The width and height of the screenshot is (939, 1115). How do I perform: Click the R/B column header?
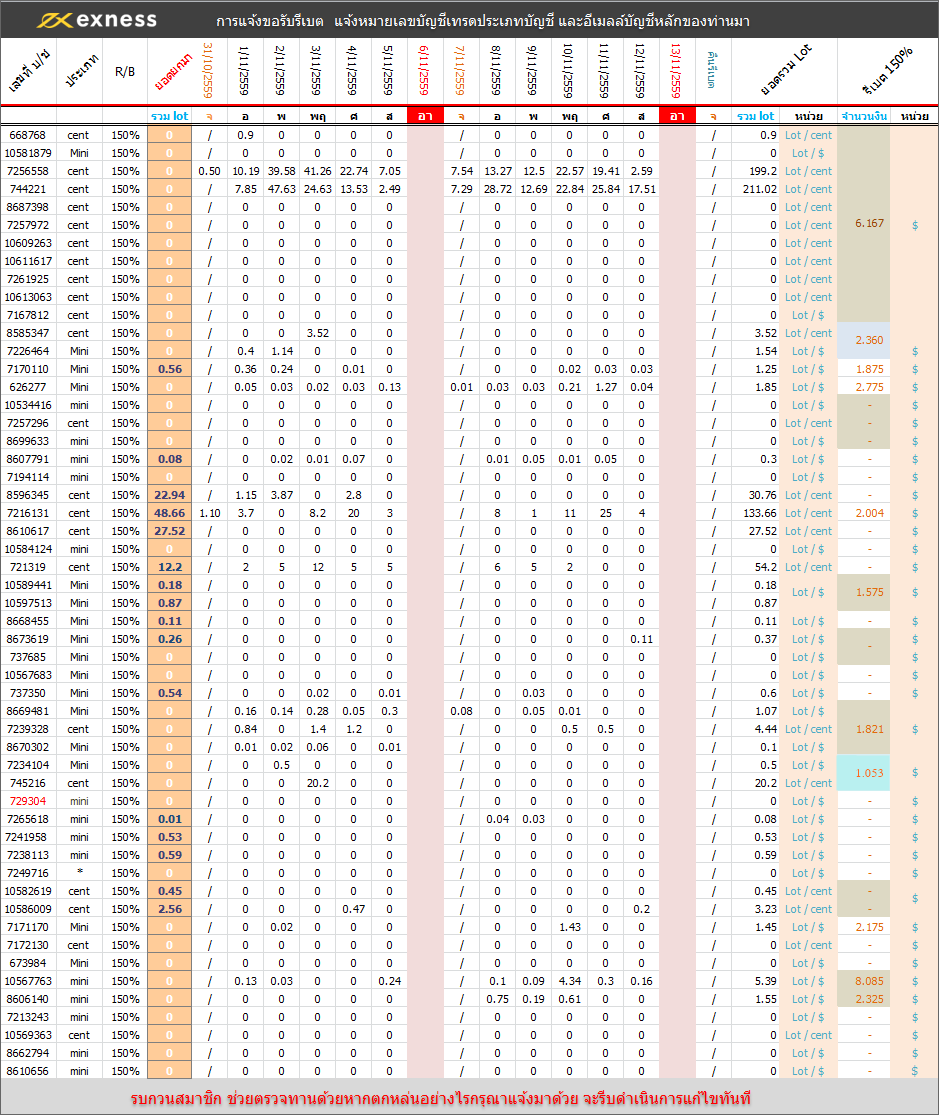pos(125,72)
